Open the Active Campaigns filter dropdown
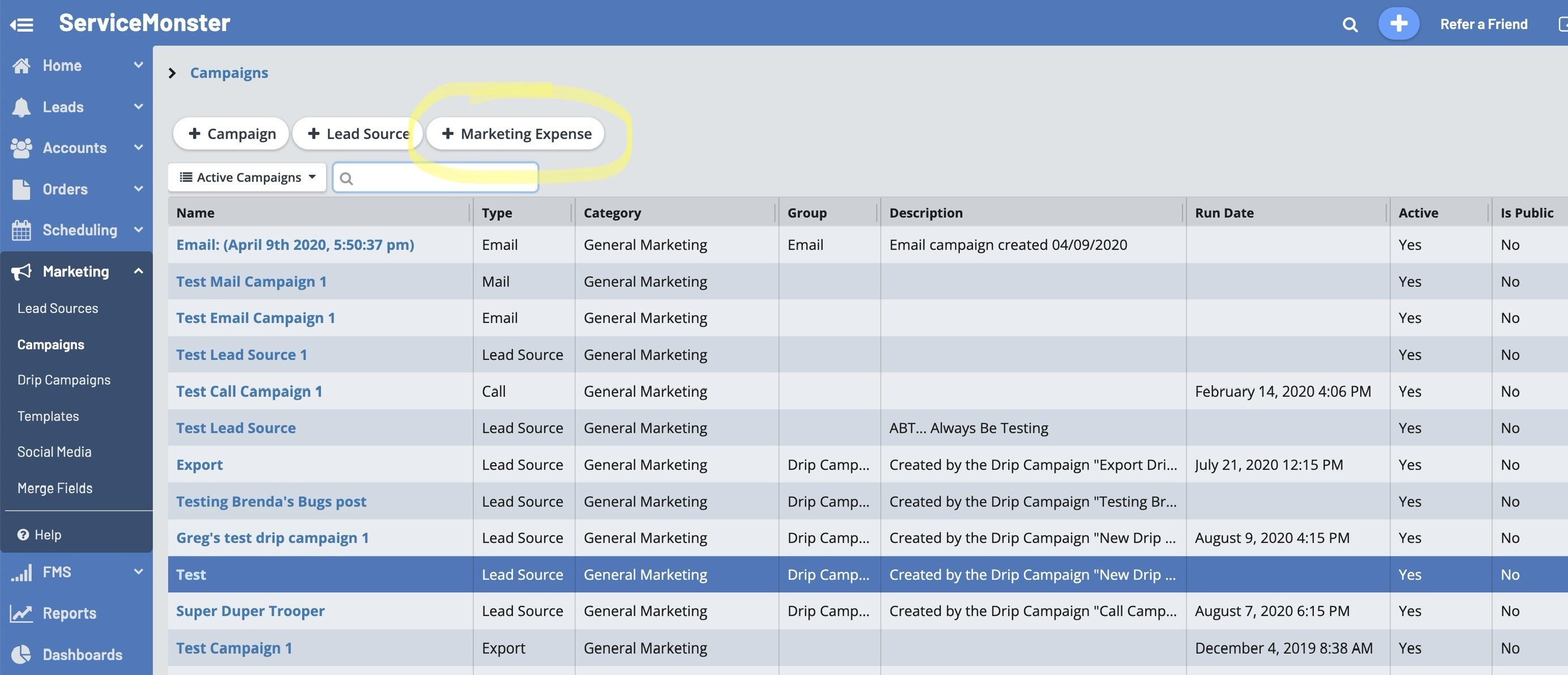This screenshot has height=675, width=1568. click(x=247, y=177)
